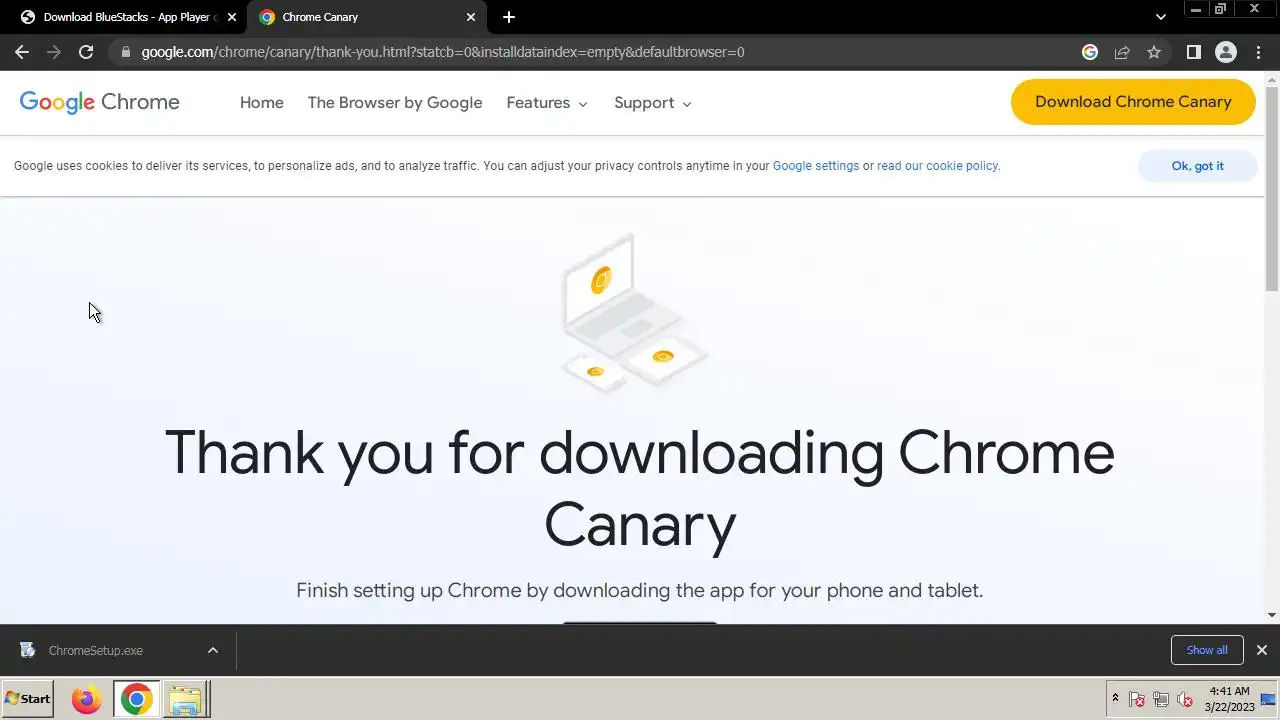1280x720 pixels.
Task: Open the Windows Start menu
Action: point(28,699)
